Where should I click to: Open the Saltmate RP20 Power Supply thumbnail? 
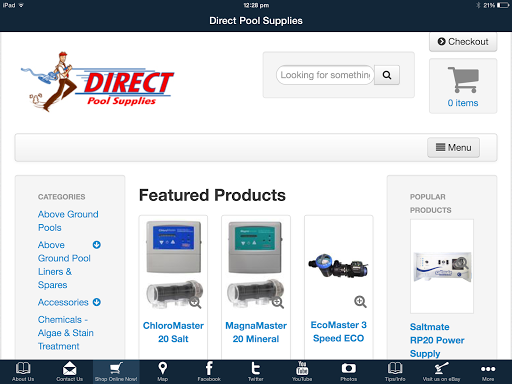point(442,266)
